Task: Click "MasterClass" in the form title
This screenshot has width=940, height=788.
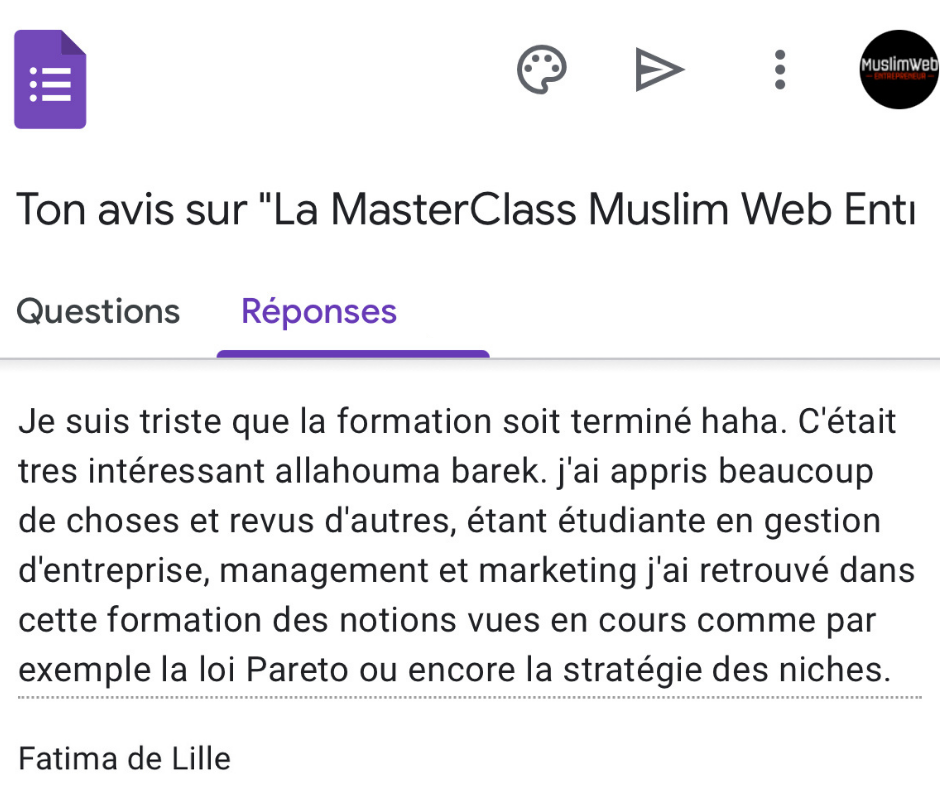Action: click(453, 209)
